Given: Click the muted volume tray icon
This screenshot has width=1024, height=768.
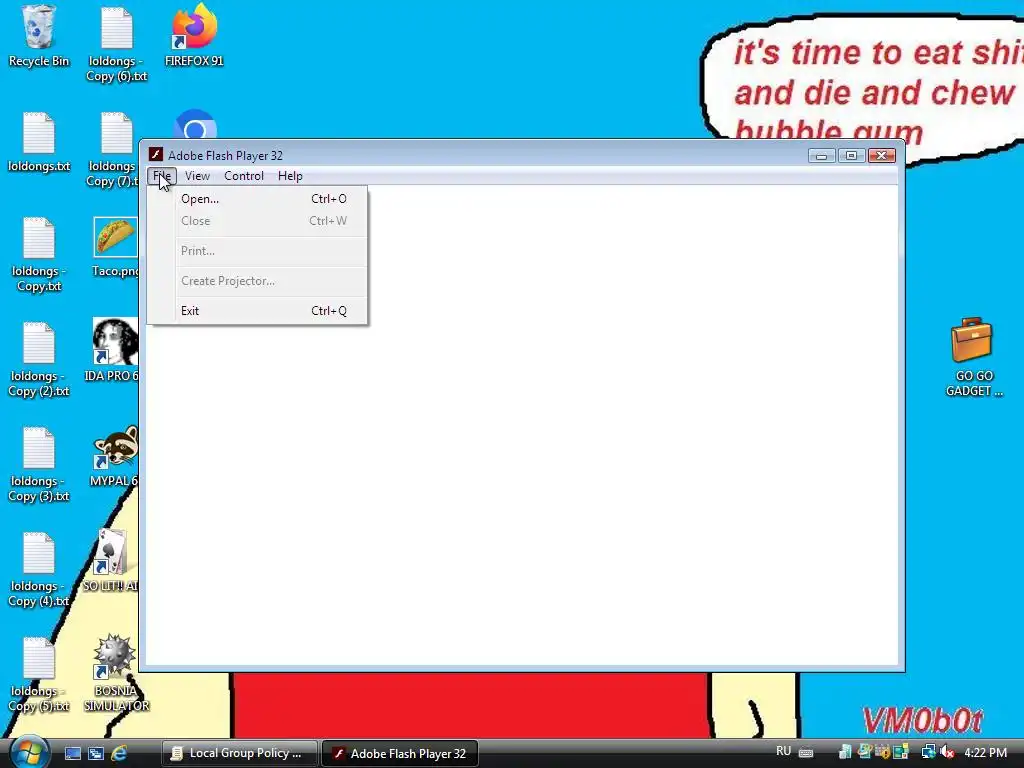Looking at the screenshot, I should tap(946, 752).
